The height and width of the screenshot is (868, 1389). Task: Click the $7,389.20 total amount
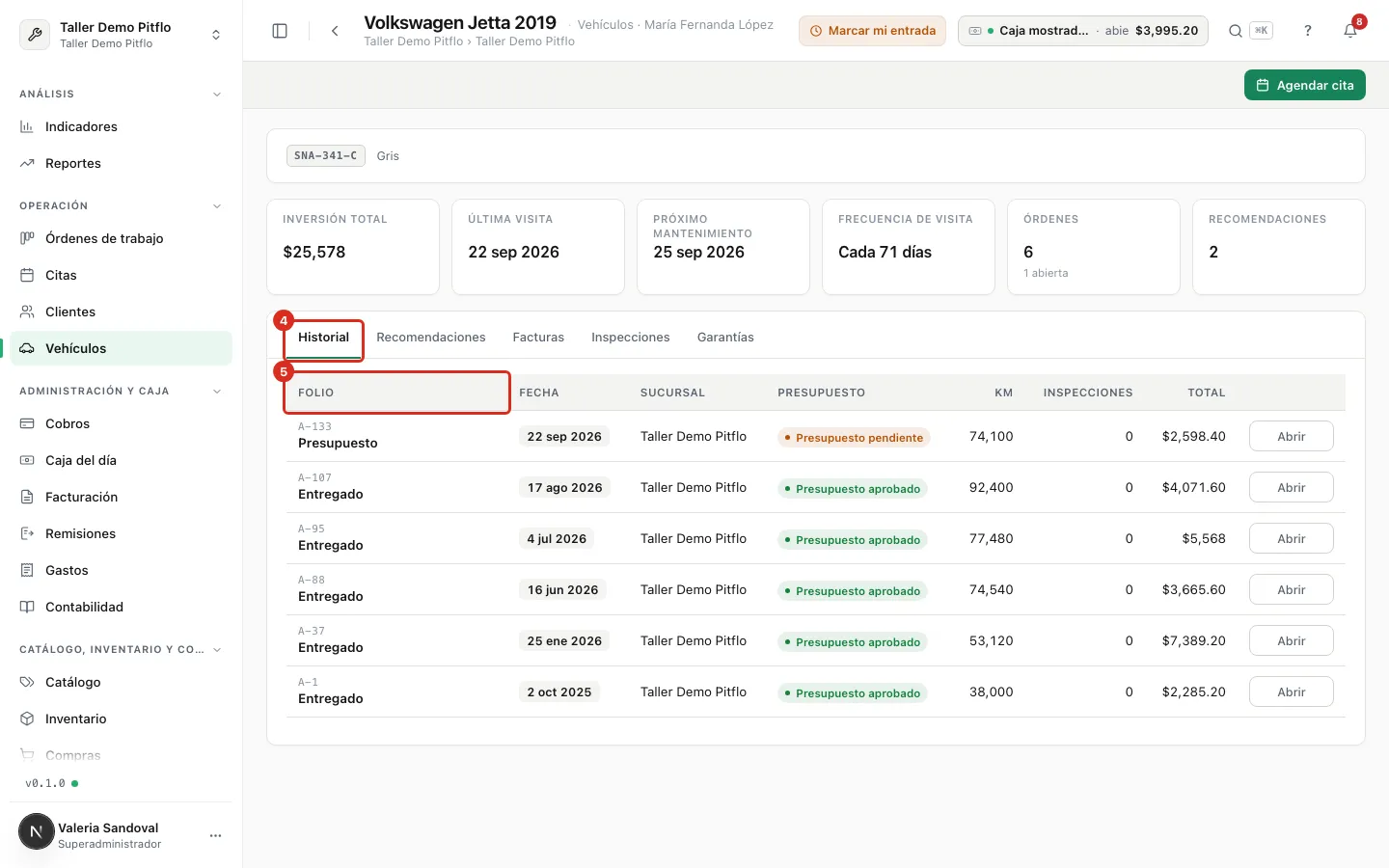(1194, 641)
